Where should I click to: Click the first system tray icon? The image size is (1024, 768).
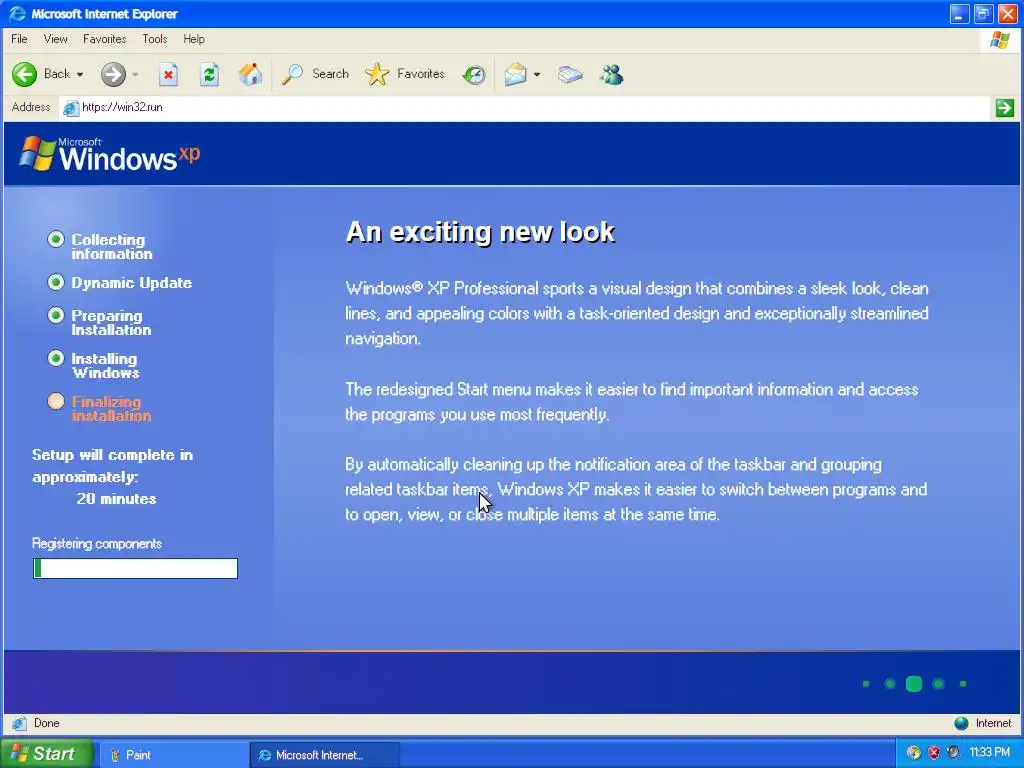914,752
